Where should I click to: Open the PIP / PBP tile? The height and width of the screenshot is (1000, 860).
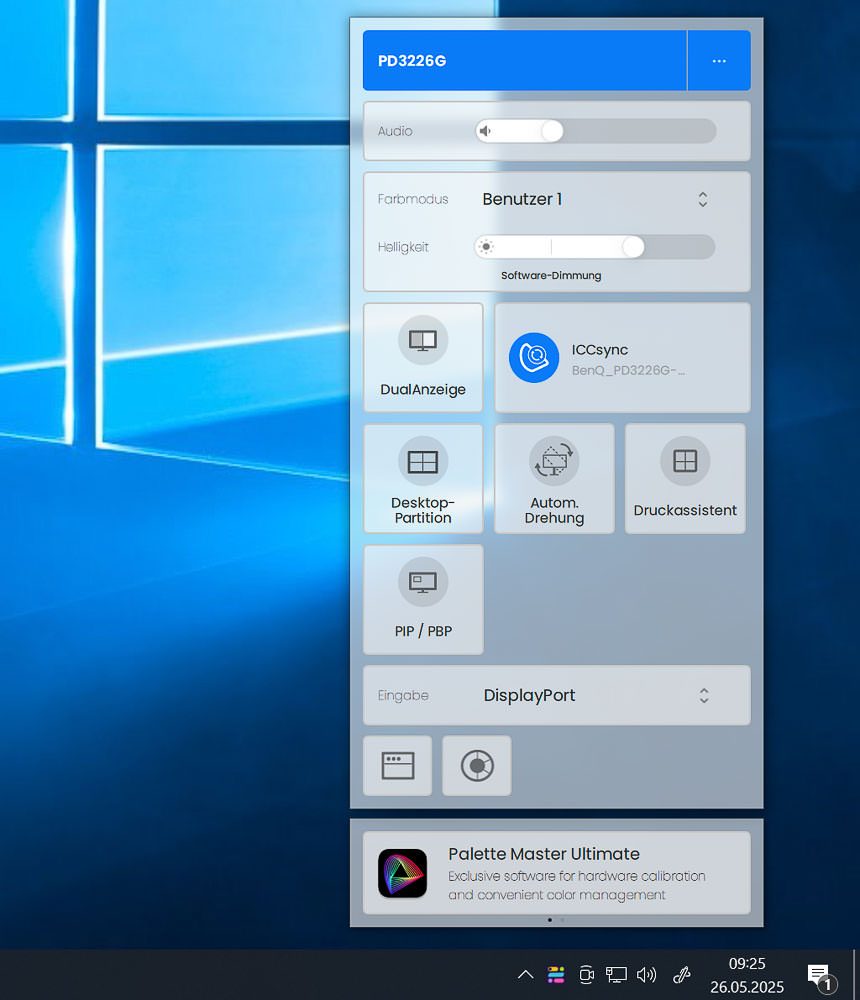(x=423, y=599)
